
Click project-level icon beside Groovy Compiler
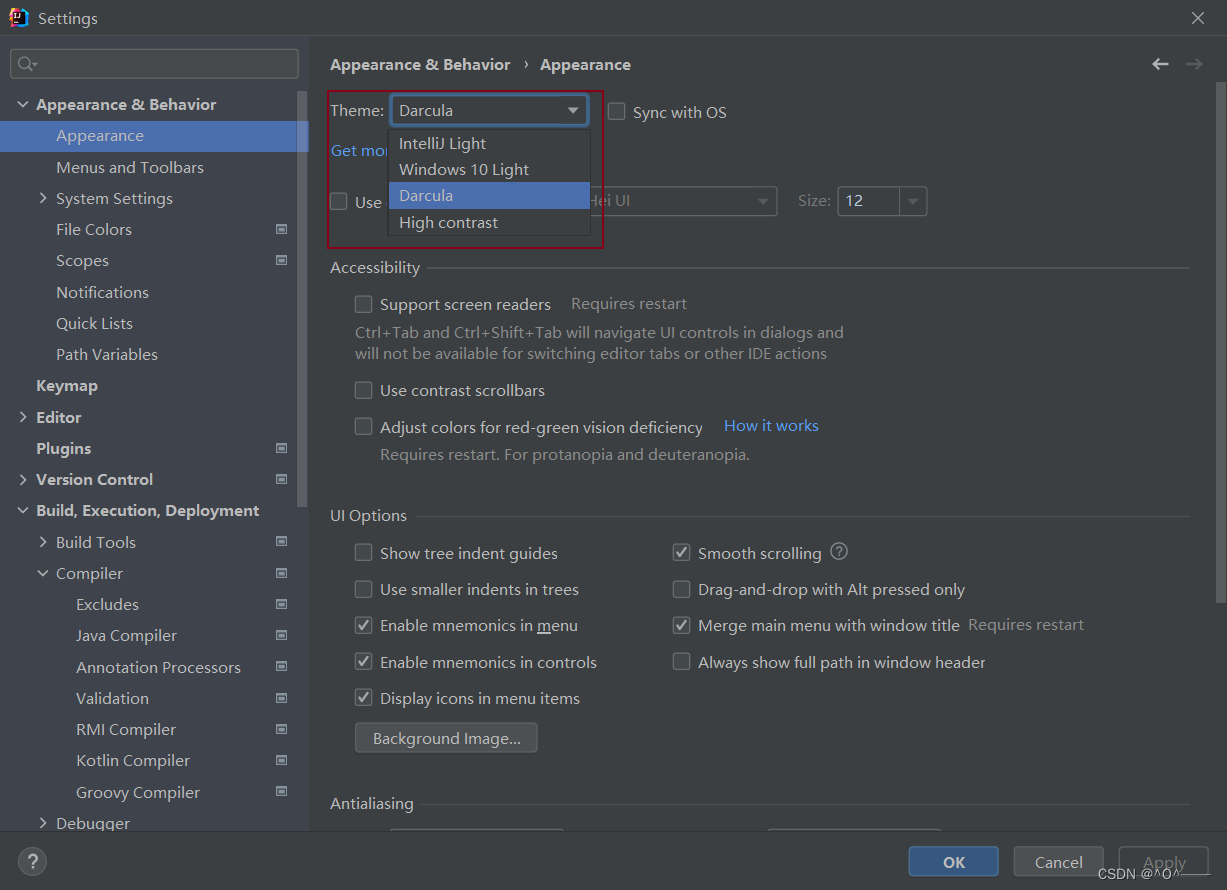[x=281, y=792]
